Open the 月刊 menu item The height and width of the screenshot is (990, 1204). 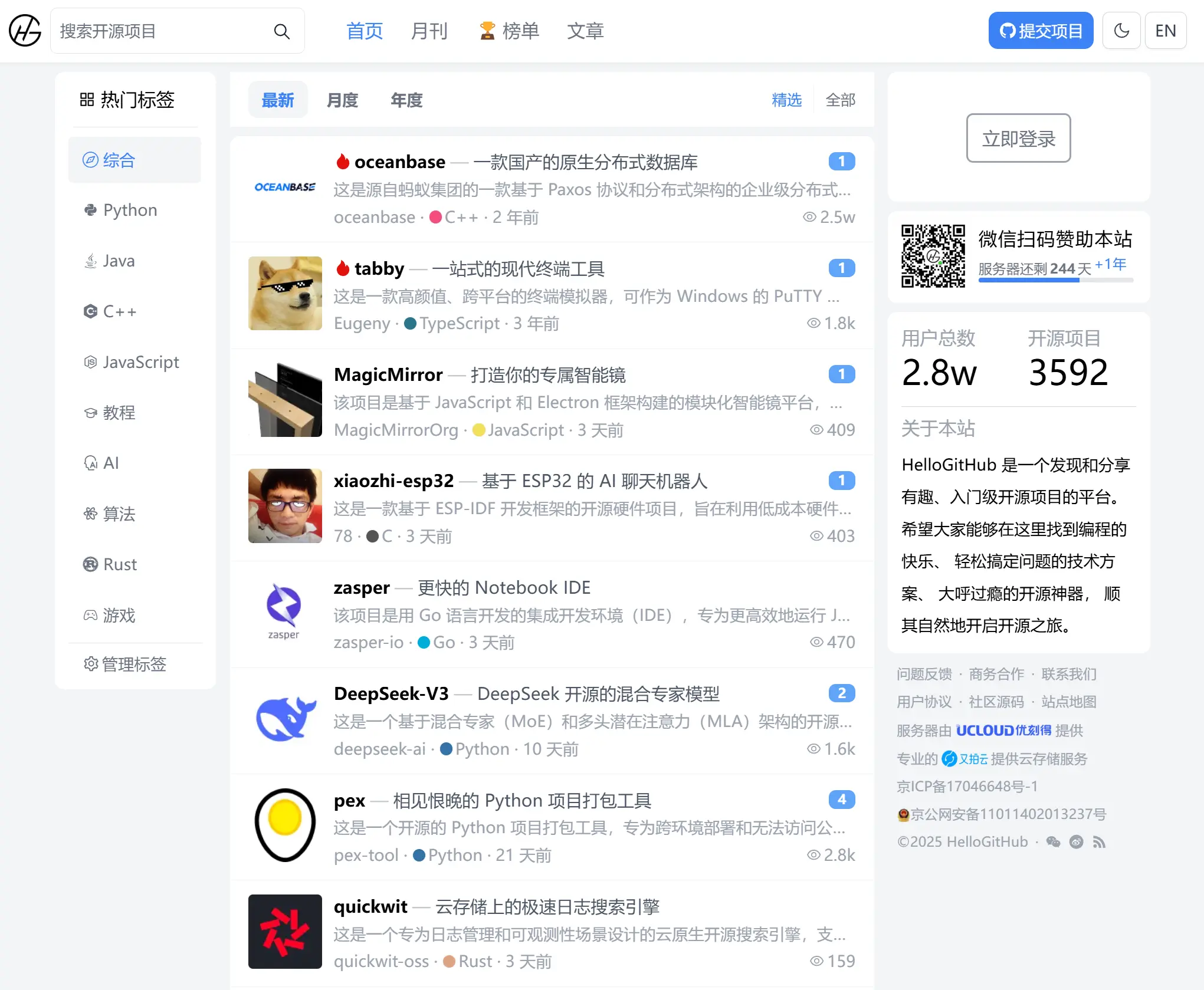point(429,31)
